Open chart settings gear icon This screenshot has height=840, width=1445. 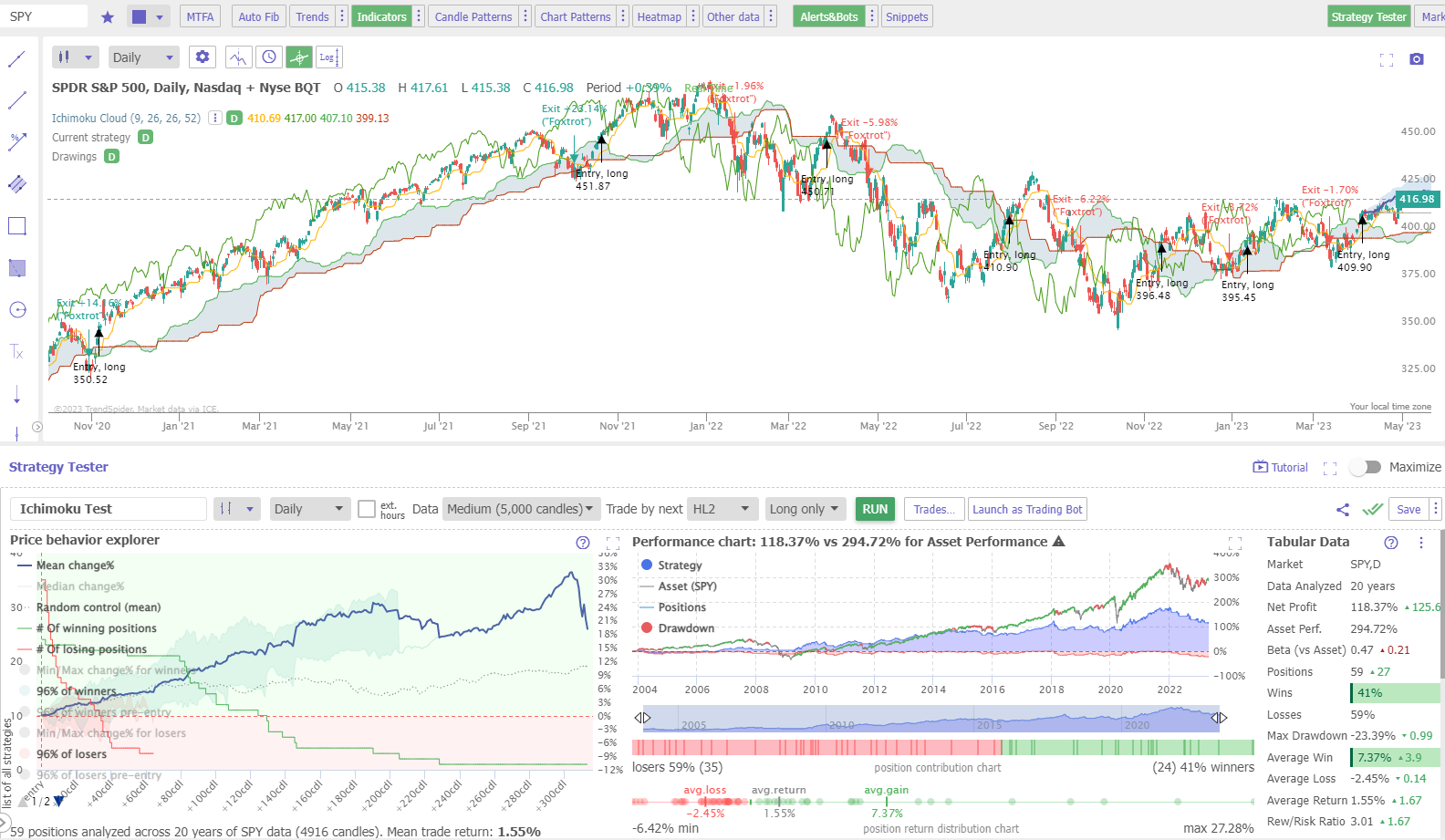tap(203, 57)
